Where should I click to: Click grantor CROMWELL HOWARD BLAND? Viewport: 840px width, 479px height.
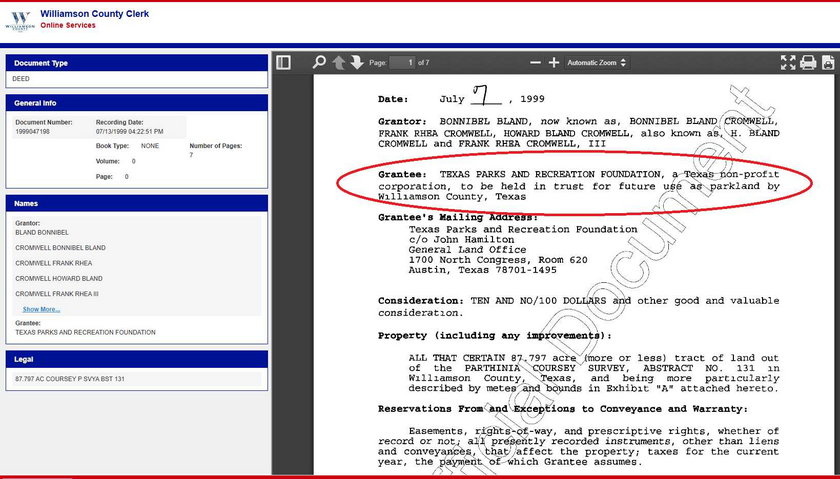[59, 279]
